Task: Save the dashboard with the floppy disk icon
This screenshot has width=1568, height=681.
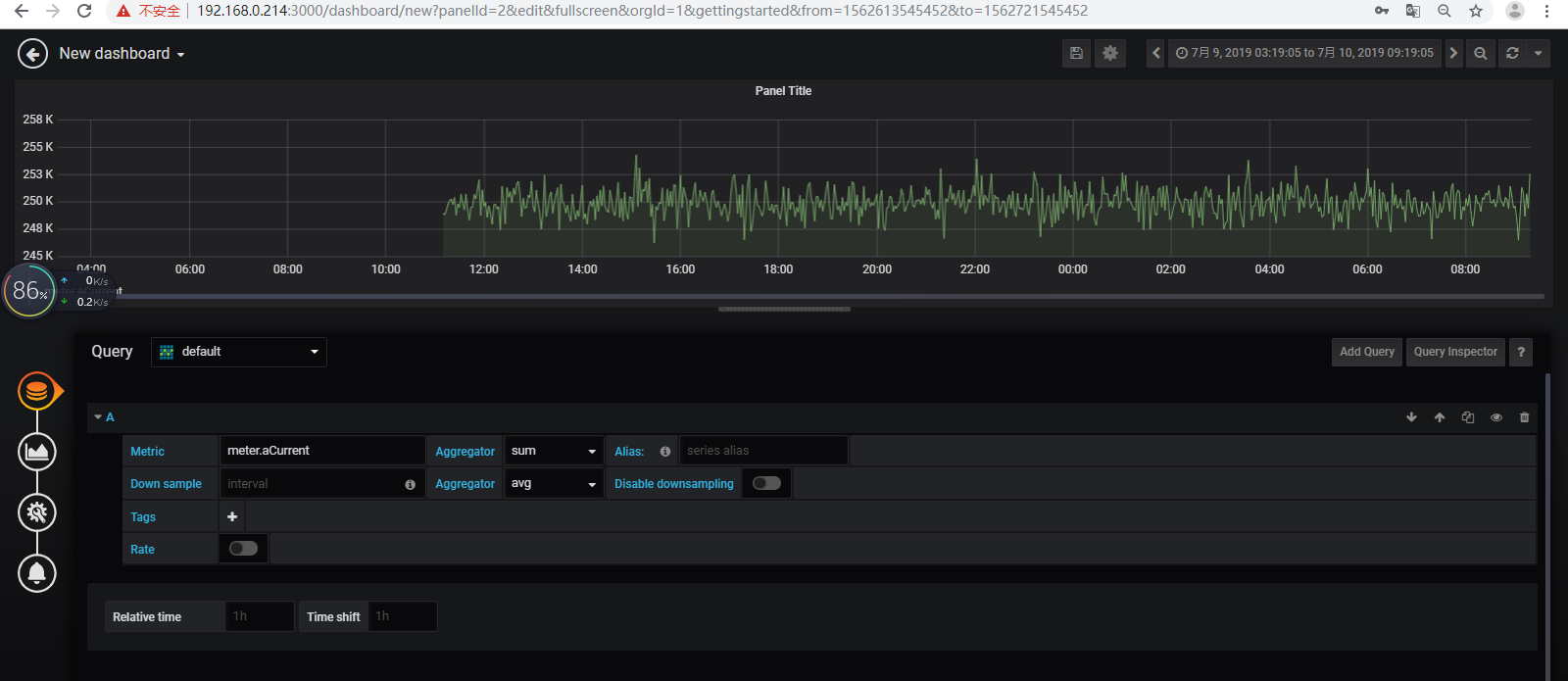Action: tap(1076, 53)
